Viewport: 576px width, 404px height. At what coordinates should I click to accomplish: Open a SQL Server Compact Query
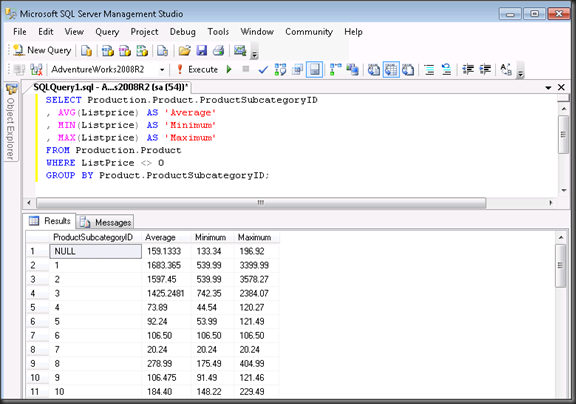coord(162,51)
